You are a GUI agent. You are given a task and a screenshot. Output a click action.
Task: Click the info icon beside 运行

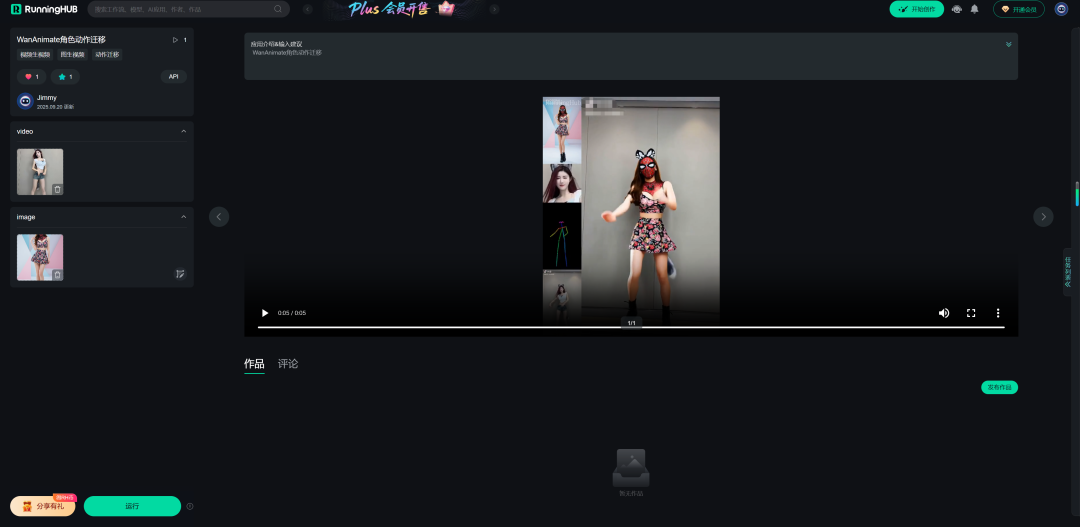(190, 506)
